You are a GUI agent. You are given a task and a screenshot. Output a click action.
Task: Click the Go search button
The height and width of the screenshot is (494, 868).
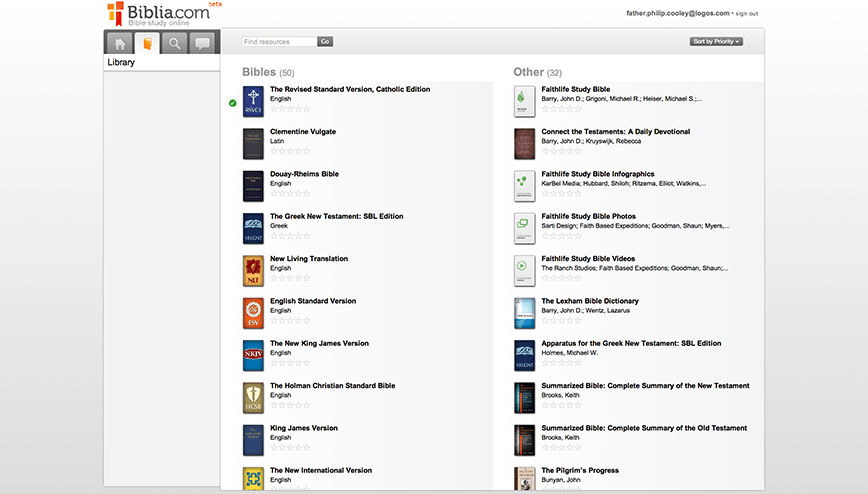coord(325,42)
